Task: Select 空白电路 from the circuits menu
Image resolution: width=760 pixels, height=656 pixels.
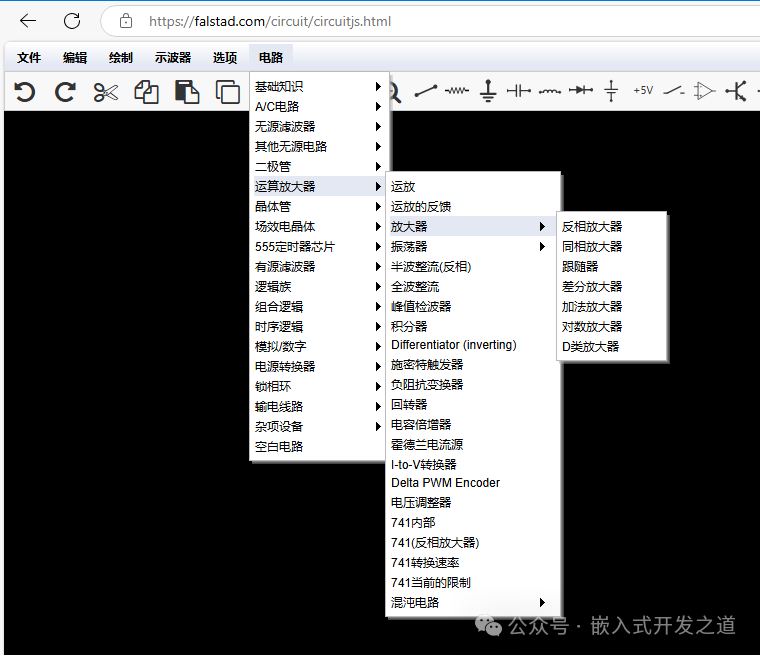Action: tap(279, 446)
